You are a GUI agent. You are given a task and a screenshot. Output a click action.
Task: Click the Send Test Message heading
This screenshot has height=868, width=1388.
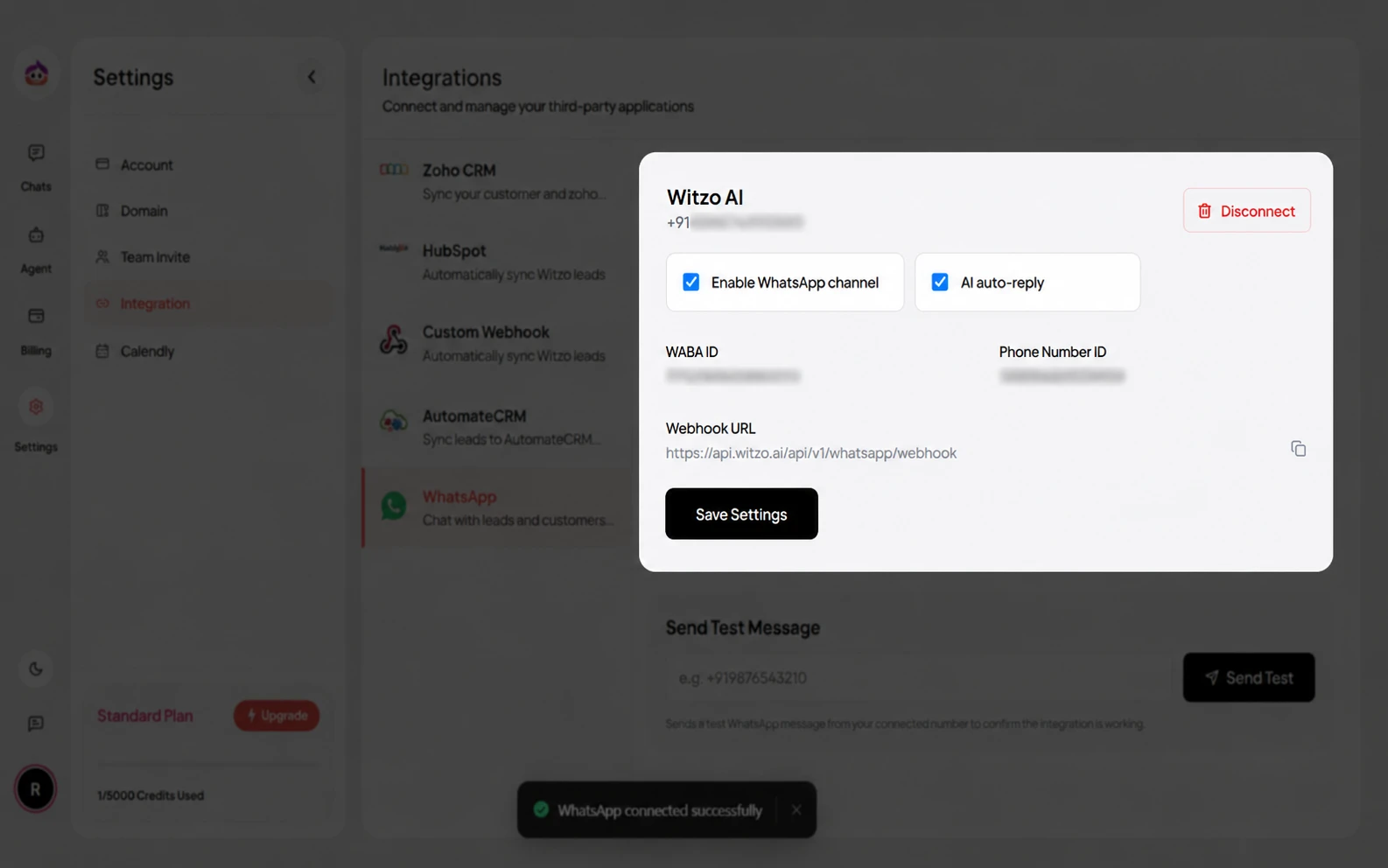click(743, 628)
